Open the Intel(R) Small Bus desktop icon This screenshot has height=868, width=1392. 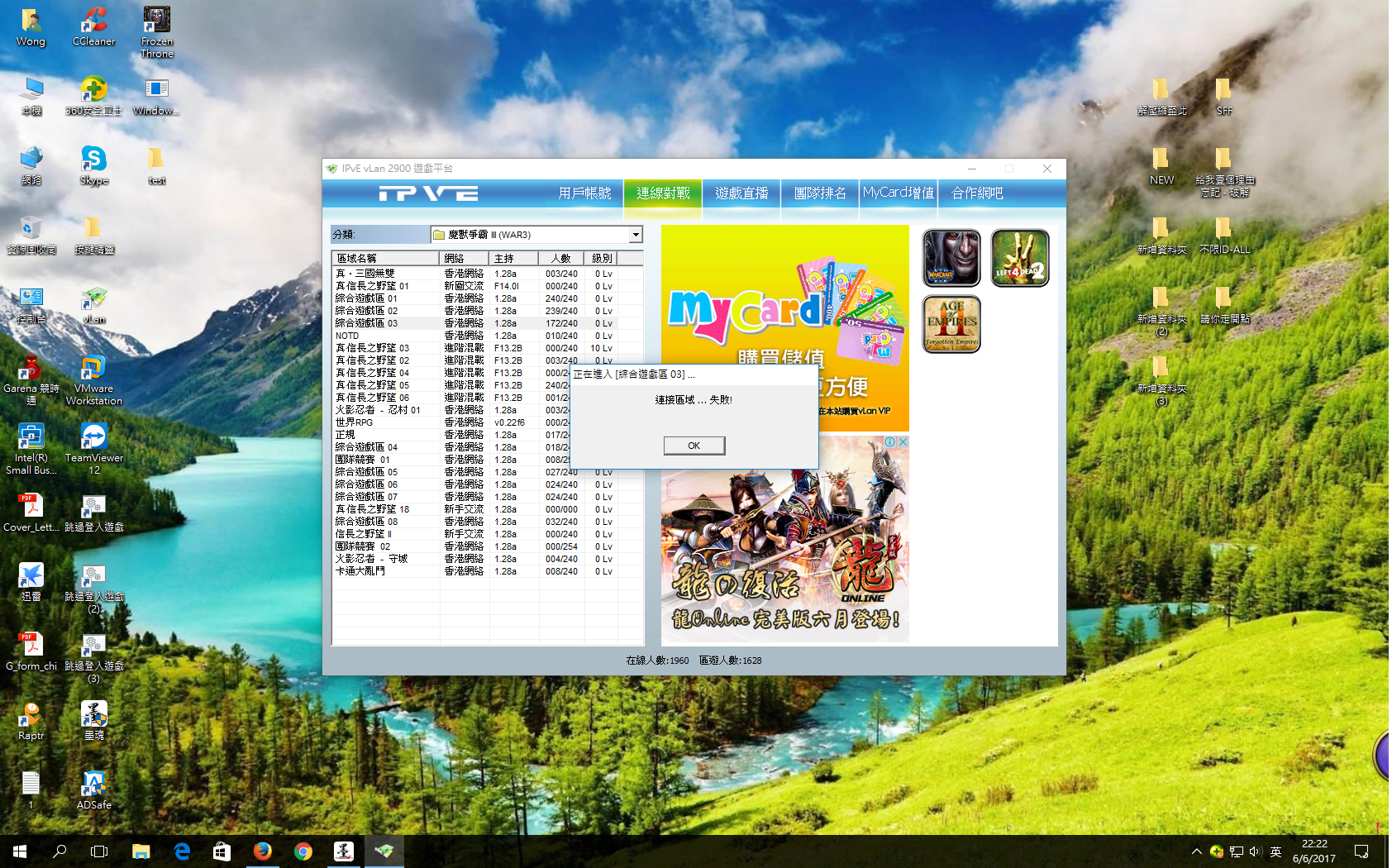point(31,449)
